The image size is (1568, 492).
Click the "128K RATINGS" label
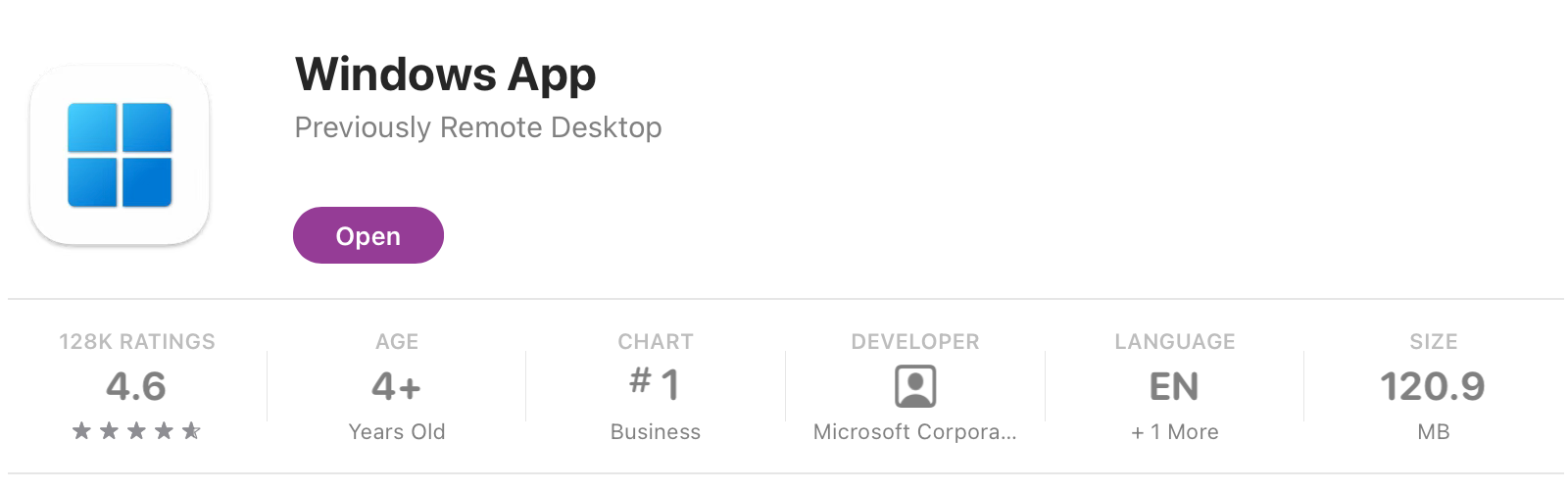[x=136, y=342]
